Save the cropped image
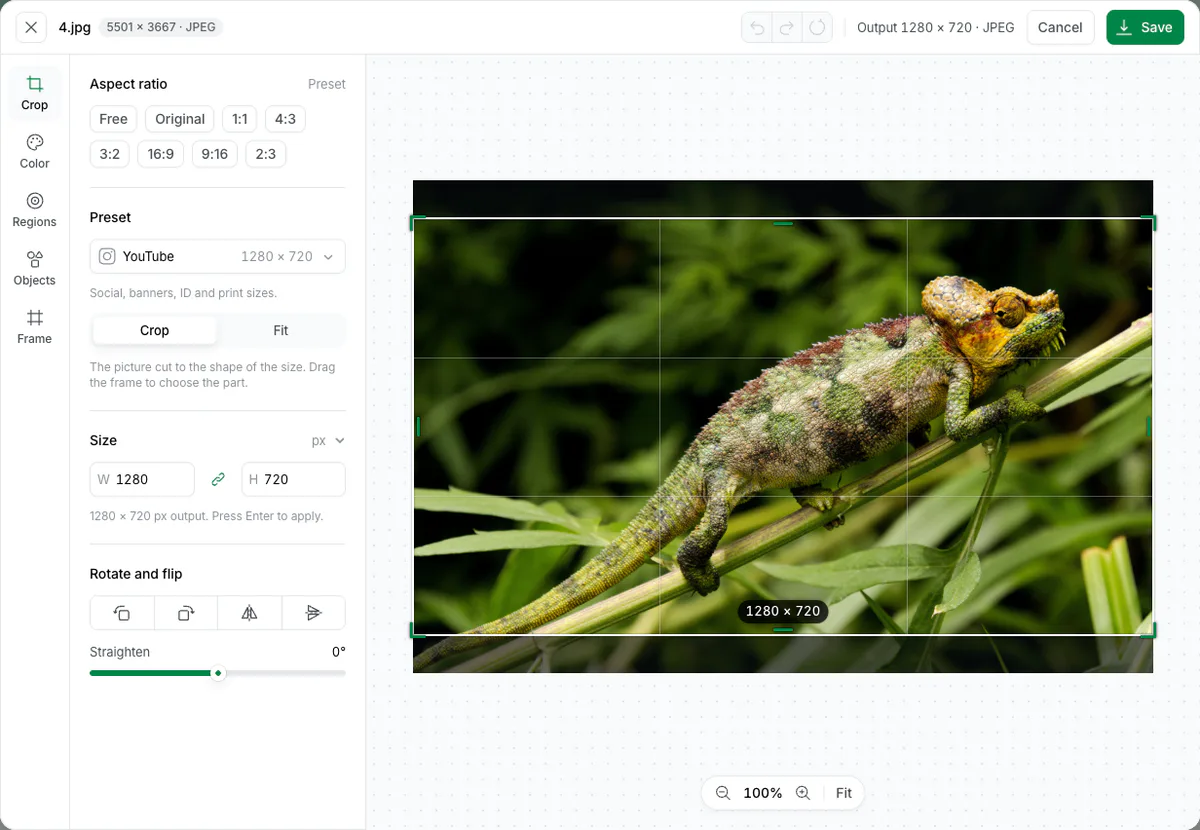Image resolution: width=1200 pixels, height=830 pixels. [1145, 28]
